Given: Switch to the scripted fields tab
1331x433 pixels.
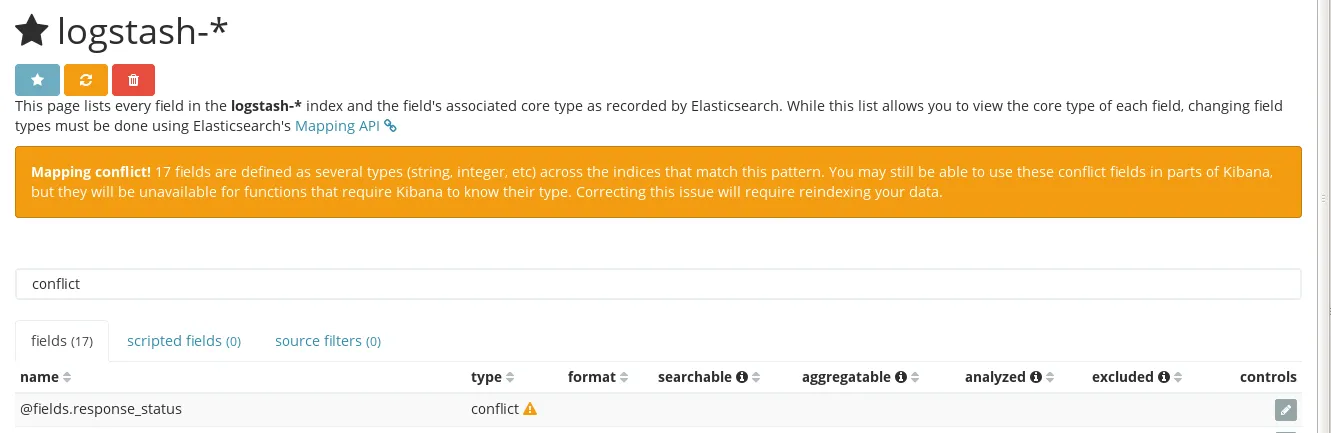Looking at the screenshot, I should [184, 341].
